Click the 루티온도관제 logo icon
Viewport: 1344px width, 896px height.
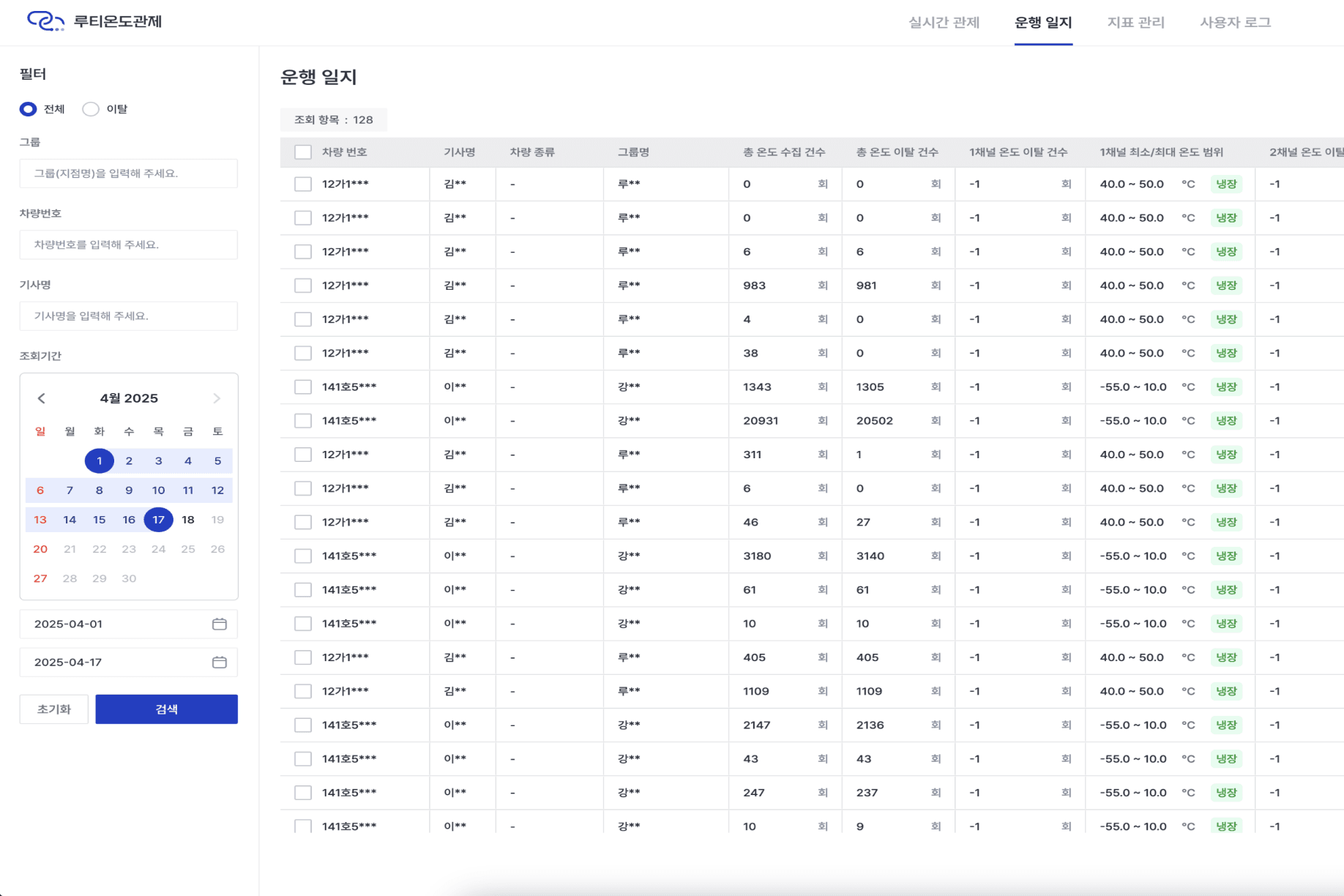click(45, 21)
